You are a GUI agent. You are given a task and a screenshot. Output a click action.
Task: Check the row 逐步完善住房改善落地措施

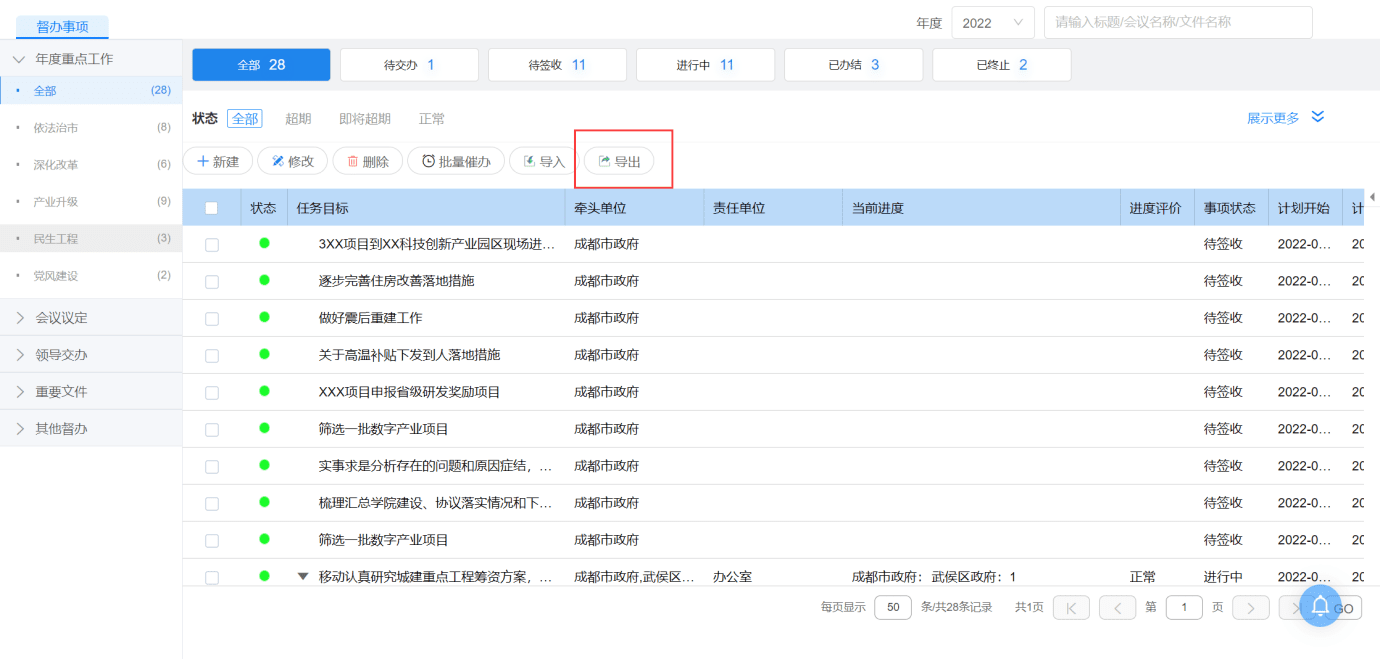pos(211,282)
